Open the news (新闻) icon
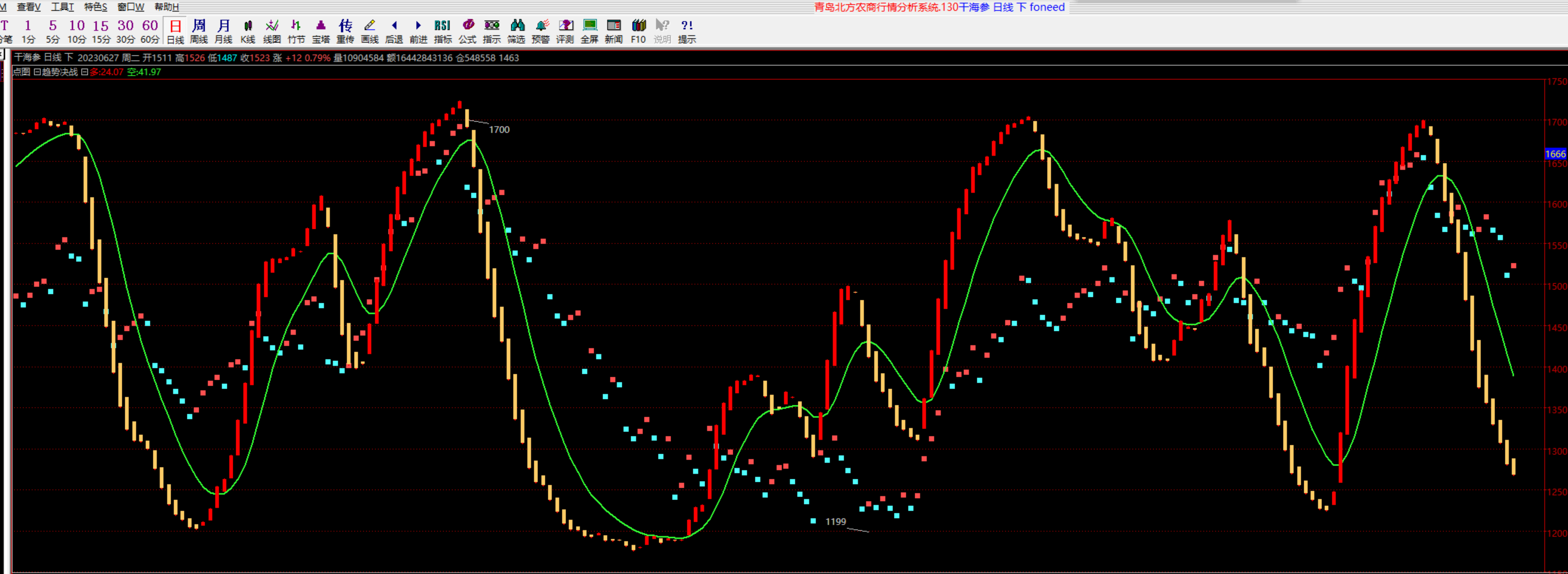1568x574 pixels. (x=613, y=31)
